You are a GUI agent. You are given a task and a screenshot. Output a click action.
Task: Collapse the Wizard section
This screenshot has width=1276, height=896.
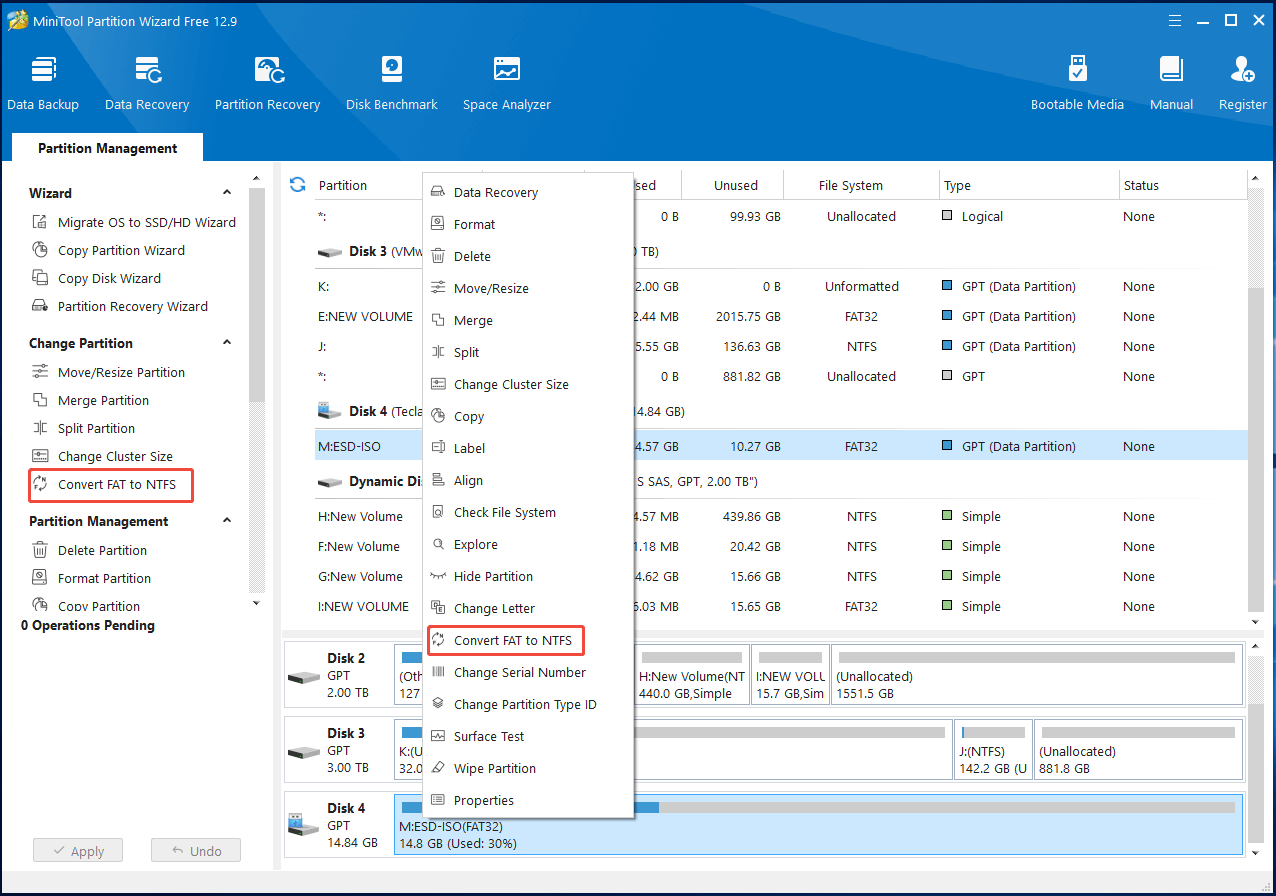coord(227,193)
